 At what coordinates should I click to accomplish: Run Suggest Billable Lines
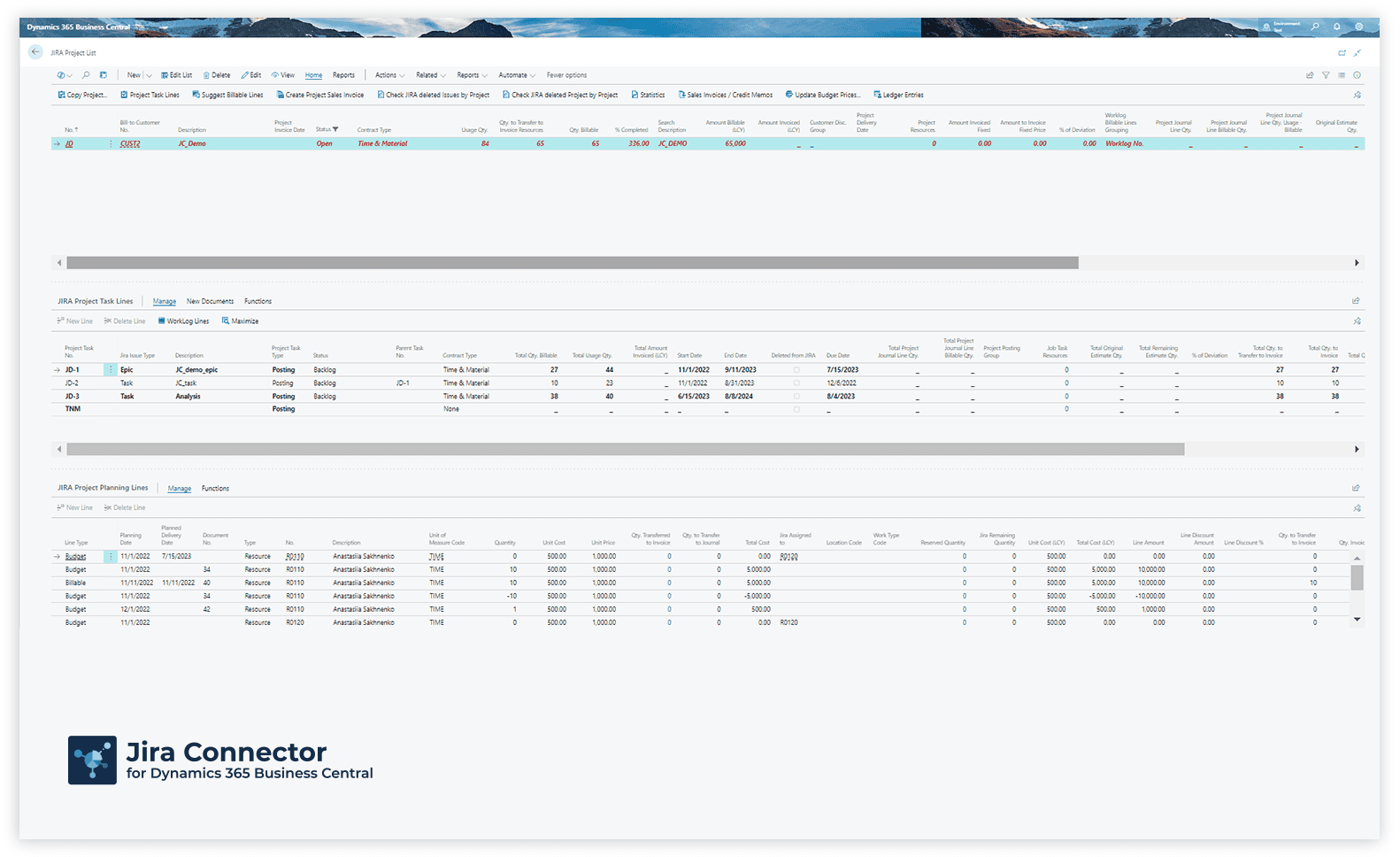pos(227,95)
